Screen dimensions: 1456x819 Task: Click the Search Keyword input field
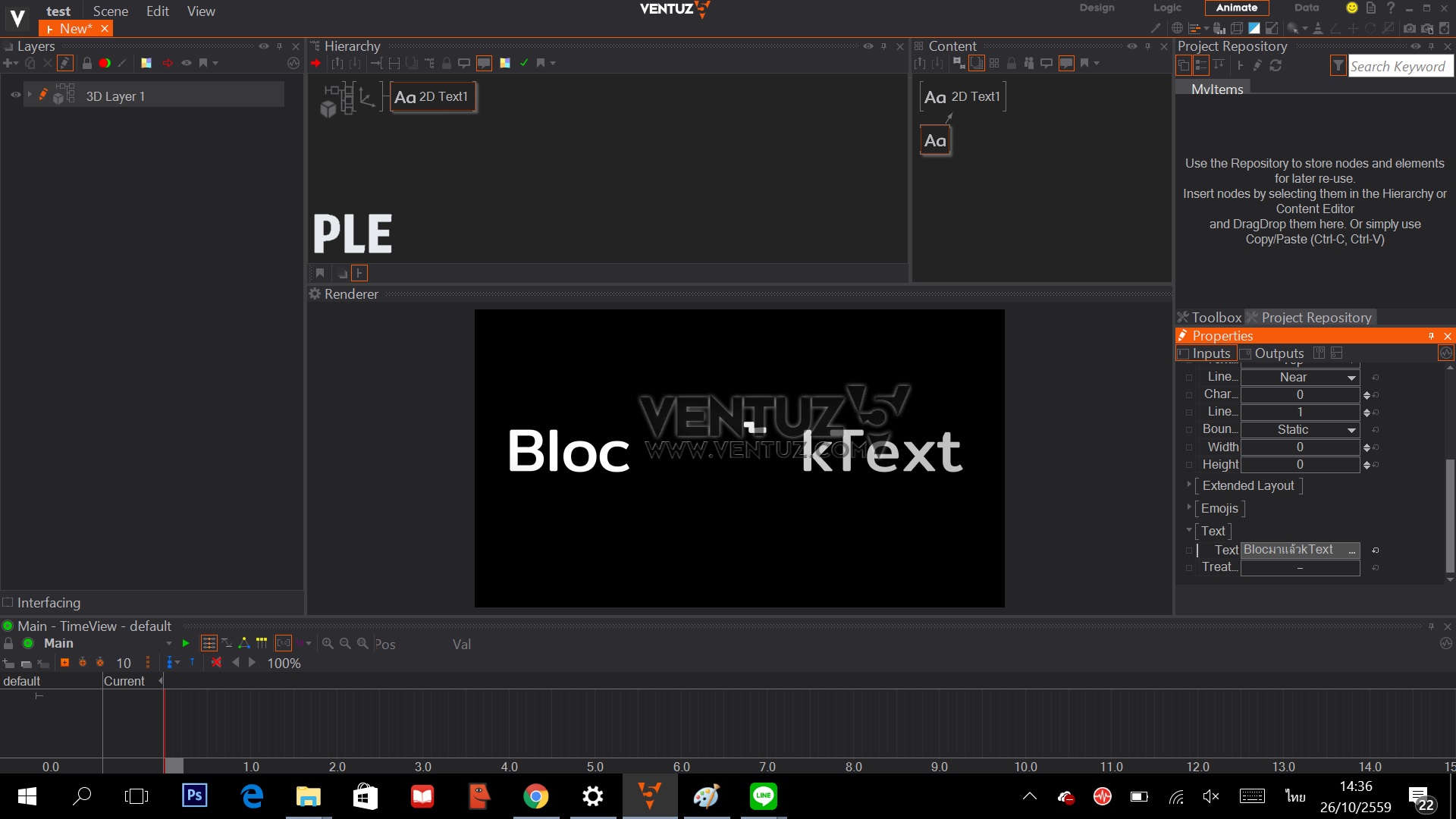pos(1398,66)
